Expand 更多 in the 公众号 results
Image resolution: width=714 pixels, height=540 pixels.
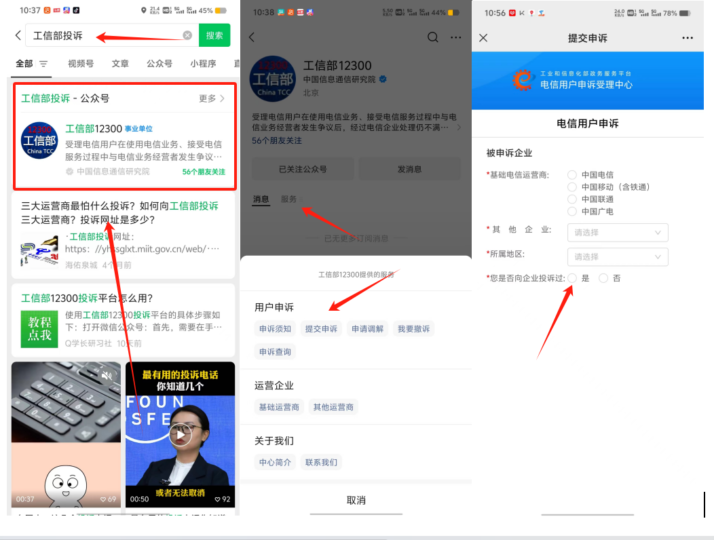[212, 98]
